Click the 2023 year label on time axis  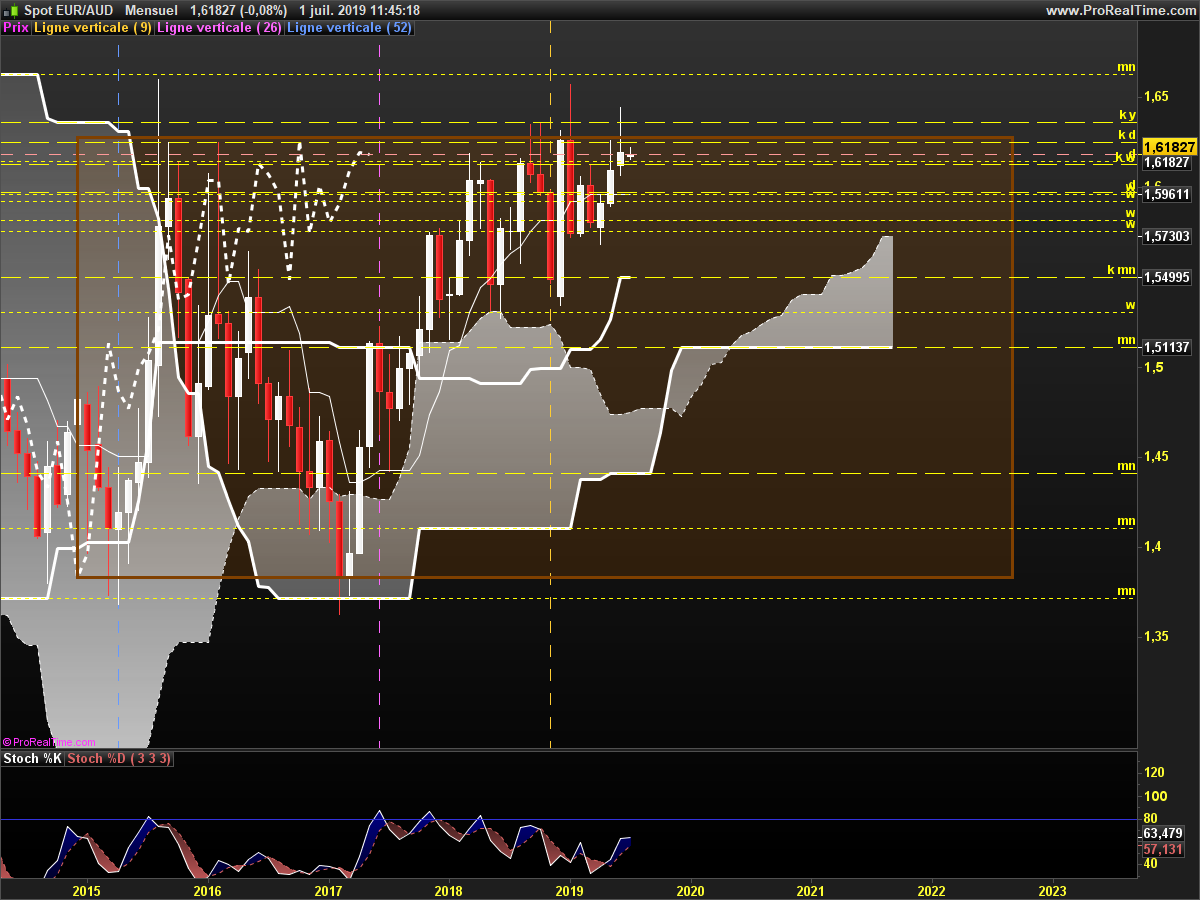pos(1053,890)
